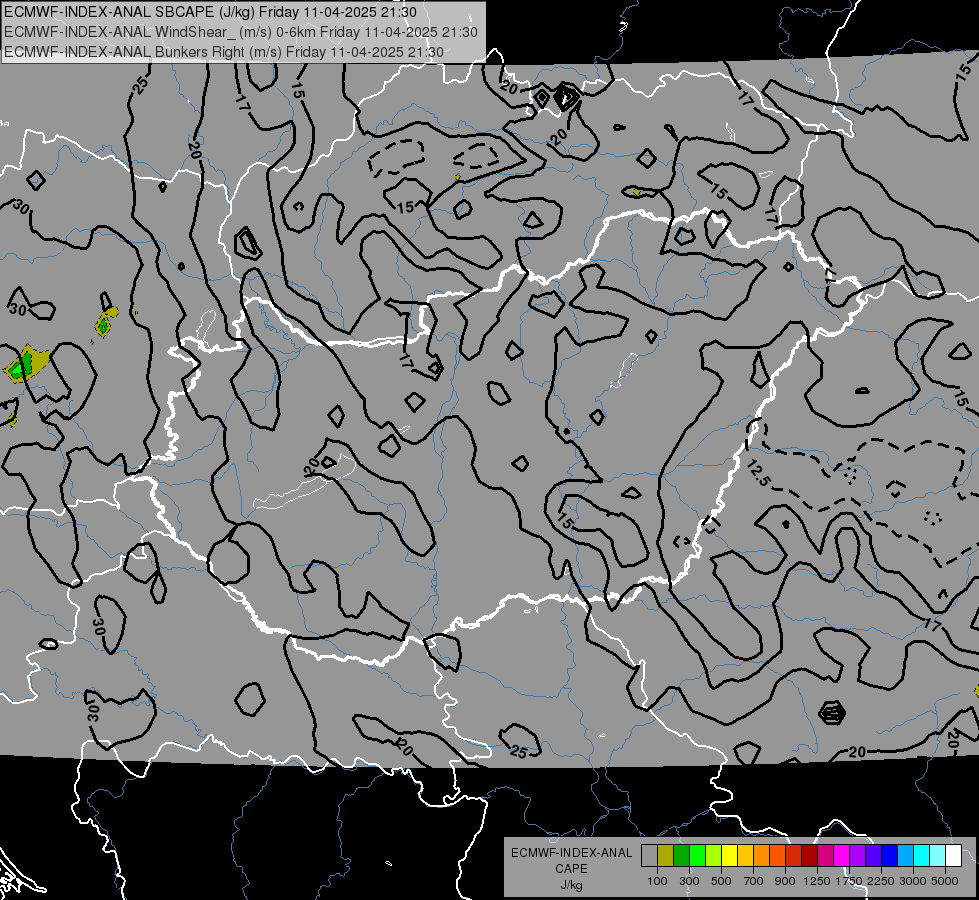Screen dimensions: 979x900
Task: Select the pure blue legend swatch
Action: click(889, 856)
